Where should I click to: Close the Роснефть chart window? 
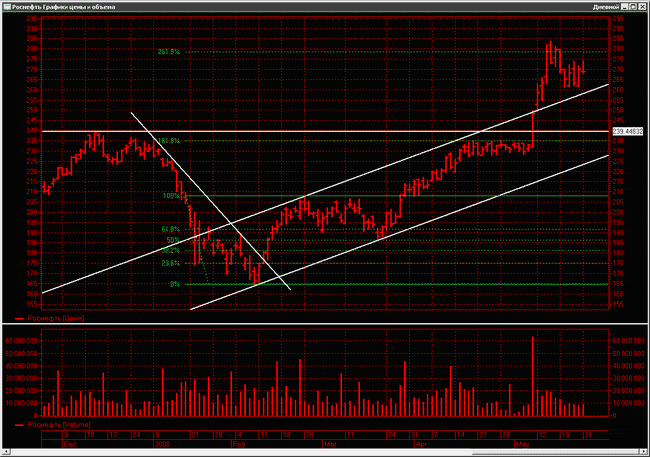click(642, 7)
